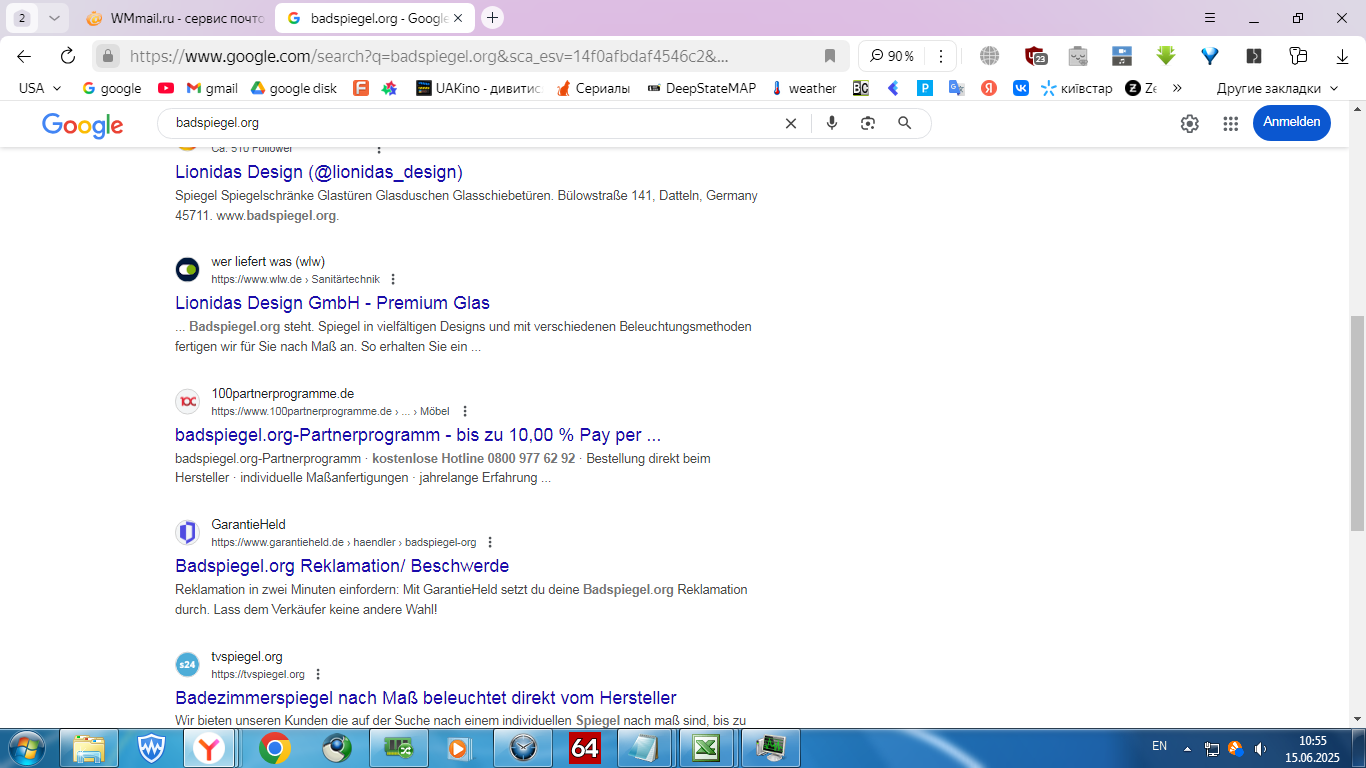Switch to the WMmail.ru tab

pyautogui.click(x=174, y=18)
